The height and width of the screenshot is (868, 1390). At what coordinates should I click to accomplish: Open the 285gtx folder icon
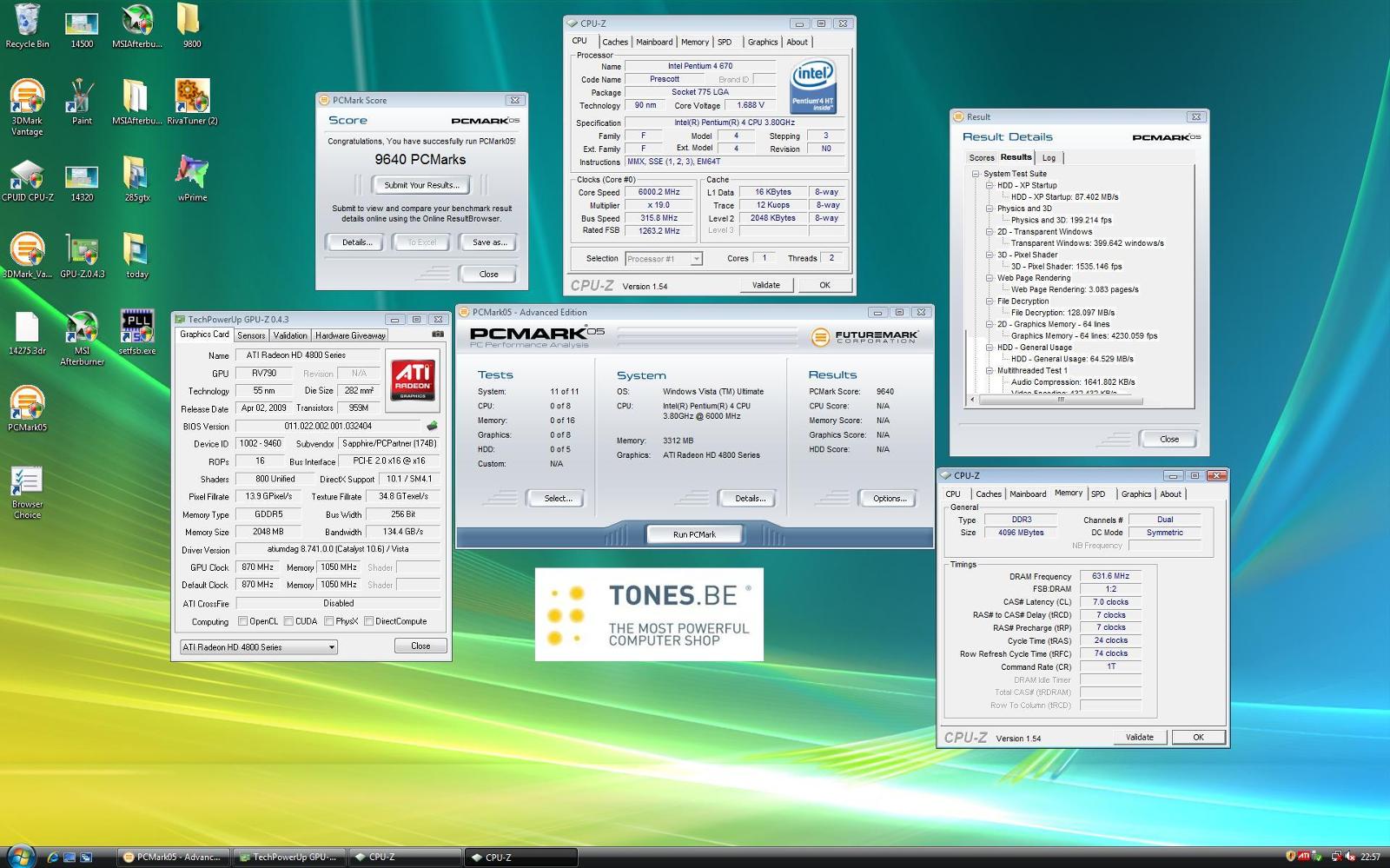(136, 179)
